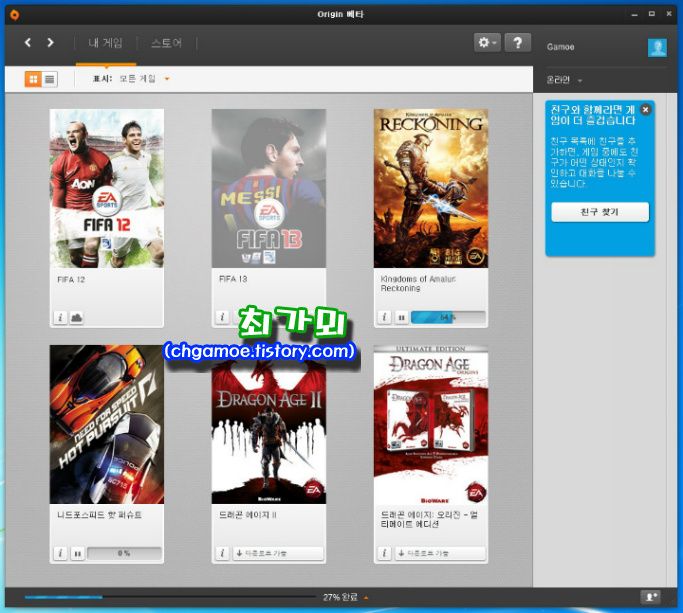Screen dimensions: 683x613
Task: Show info for FIFA 12
Action: point(60,318)
